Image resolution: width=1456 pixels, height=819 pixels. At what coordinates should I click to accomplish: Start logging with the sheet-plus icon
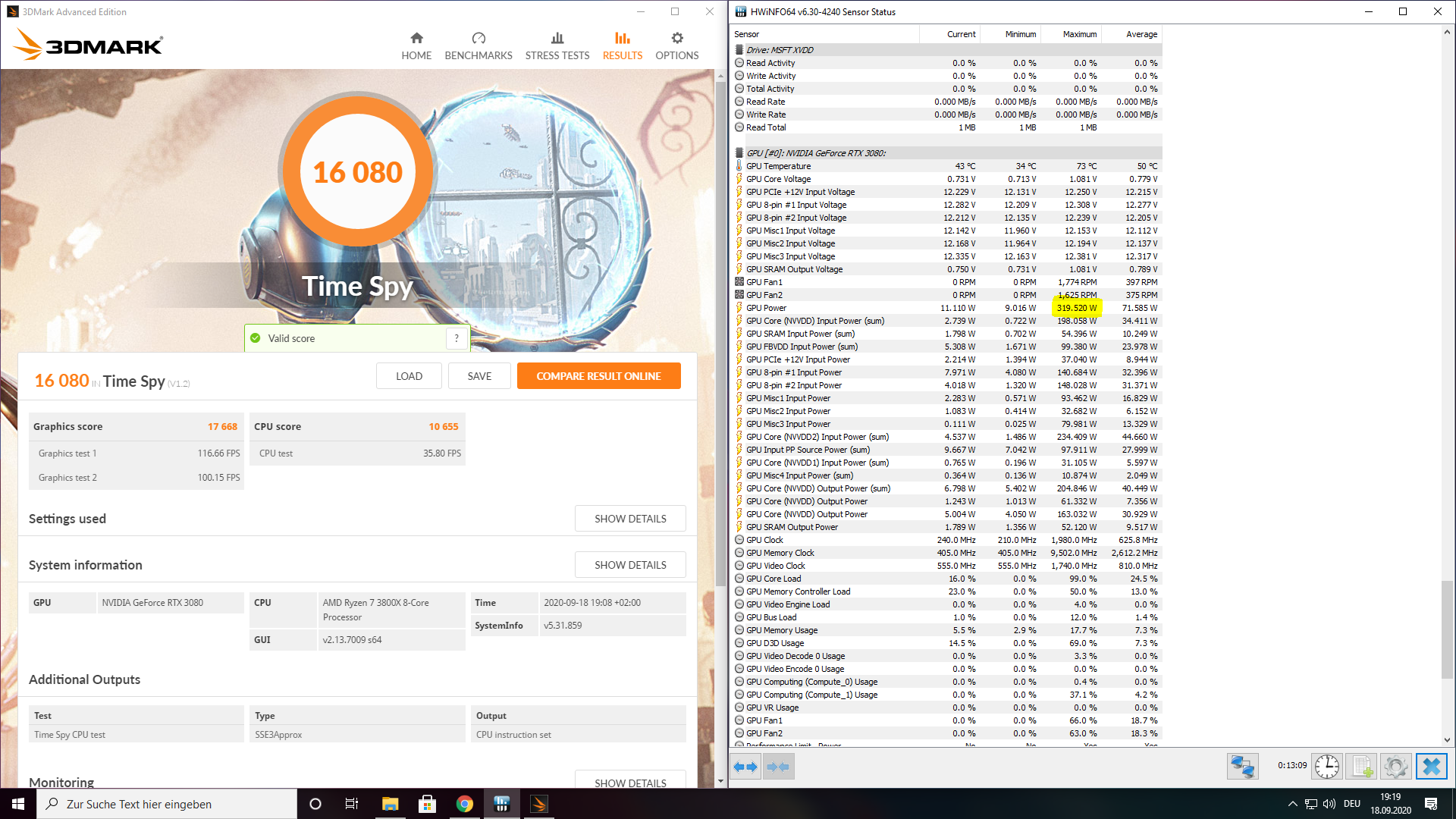[x=1362, y=767]
